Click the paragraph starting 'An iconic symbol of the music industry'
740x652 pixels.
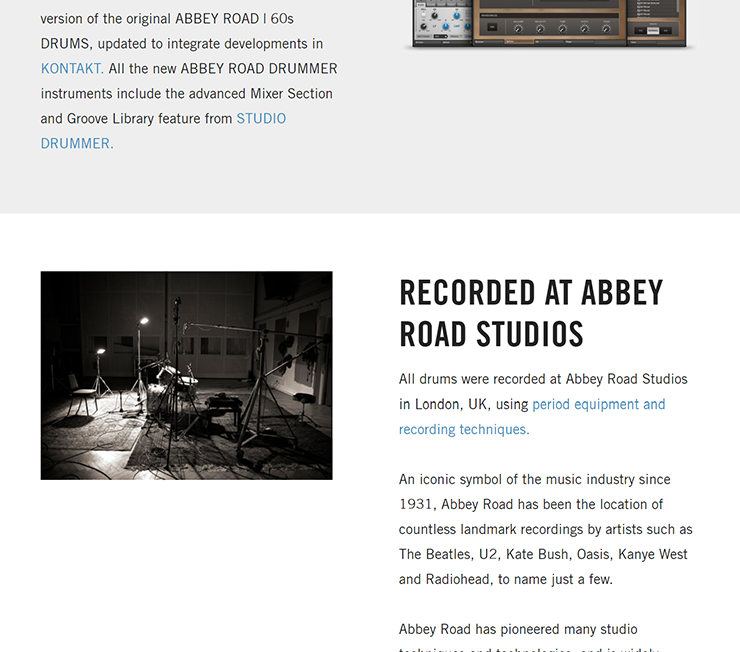click(546, 529)
